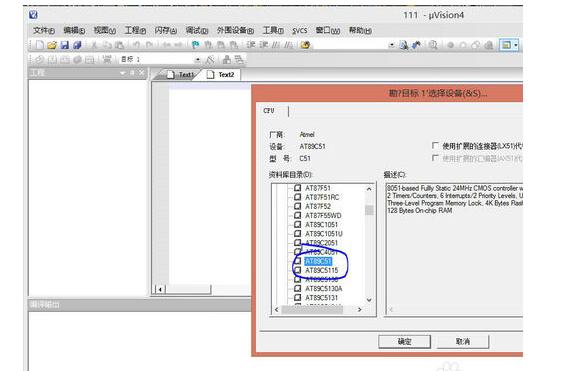Image resolution: width=587 pixels, height=371 pixels.
Task: Open arrow next to window layout button
Action: click(515, 45)
